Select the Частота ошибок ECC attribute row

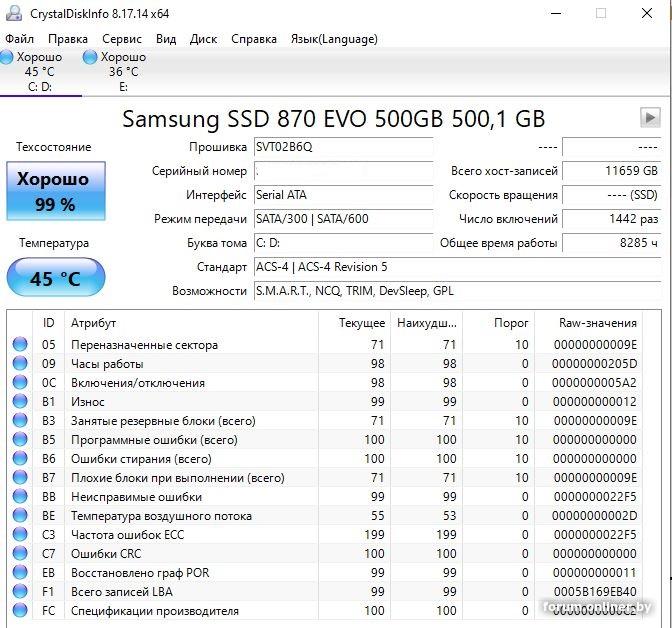click(326, 535)
